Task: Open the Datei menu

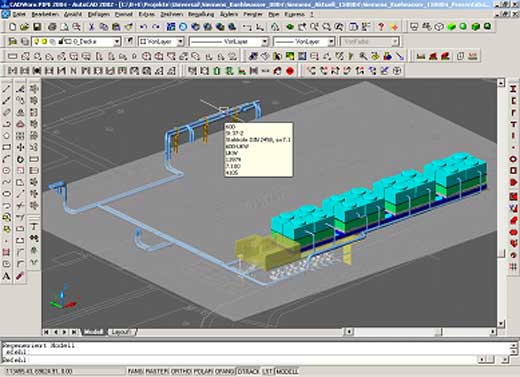Action: [19, 15]
